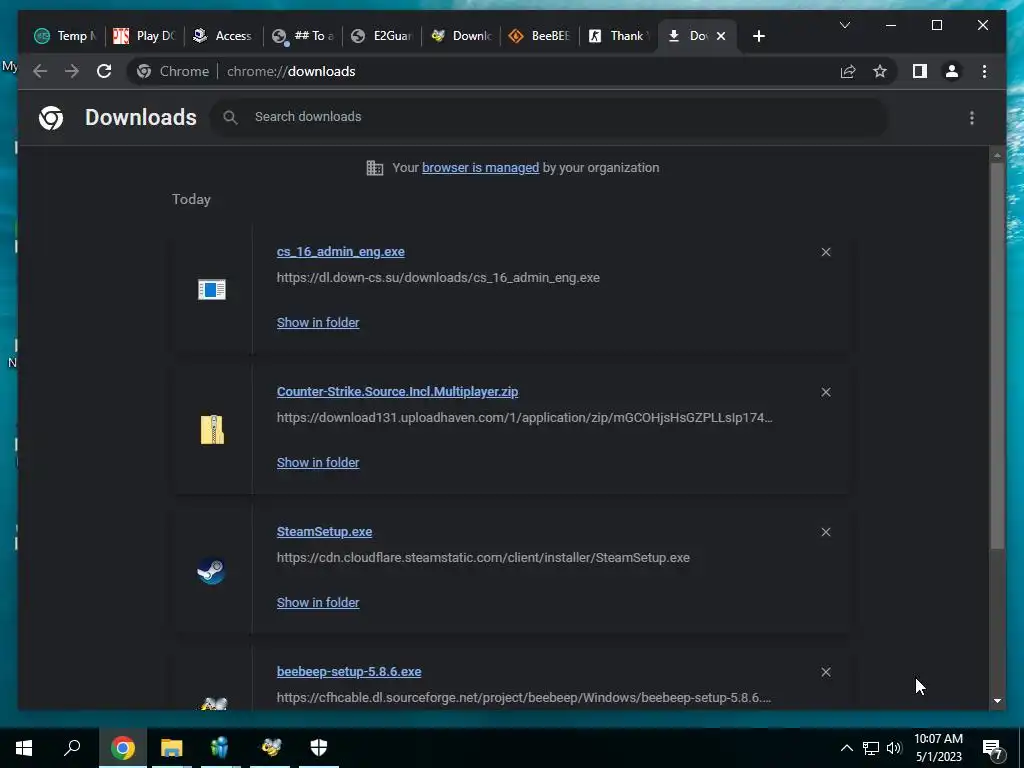Open the Chrome profile menu
This screenshot has height=768, width=1024.
click(x=952, y=71)
